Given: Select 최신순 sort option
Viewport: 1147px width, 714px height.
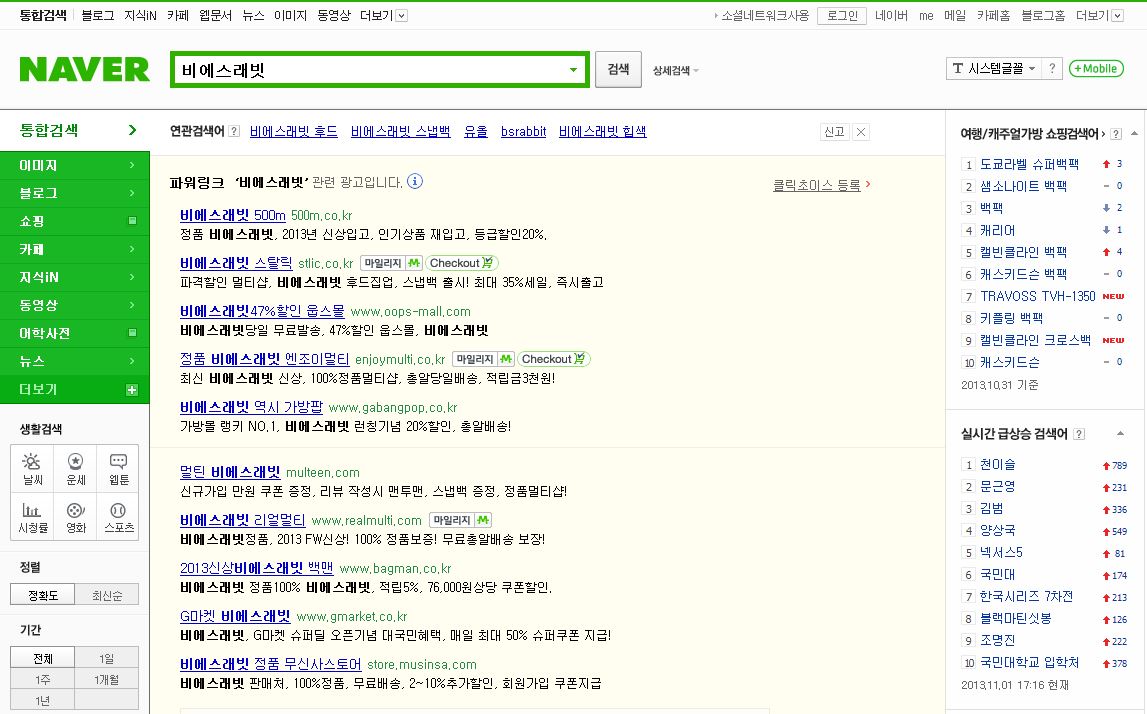Looking at the screenshot, I should tap(107, 595).
